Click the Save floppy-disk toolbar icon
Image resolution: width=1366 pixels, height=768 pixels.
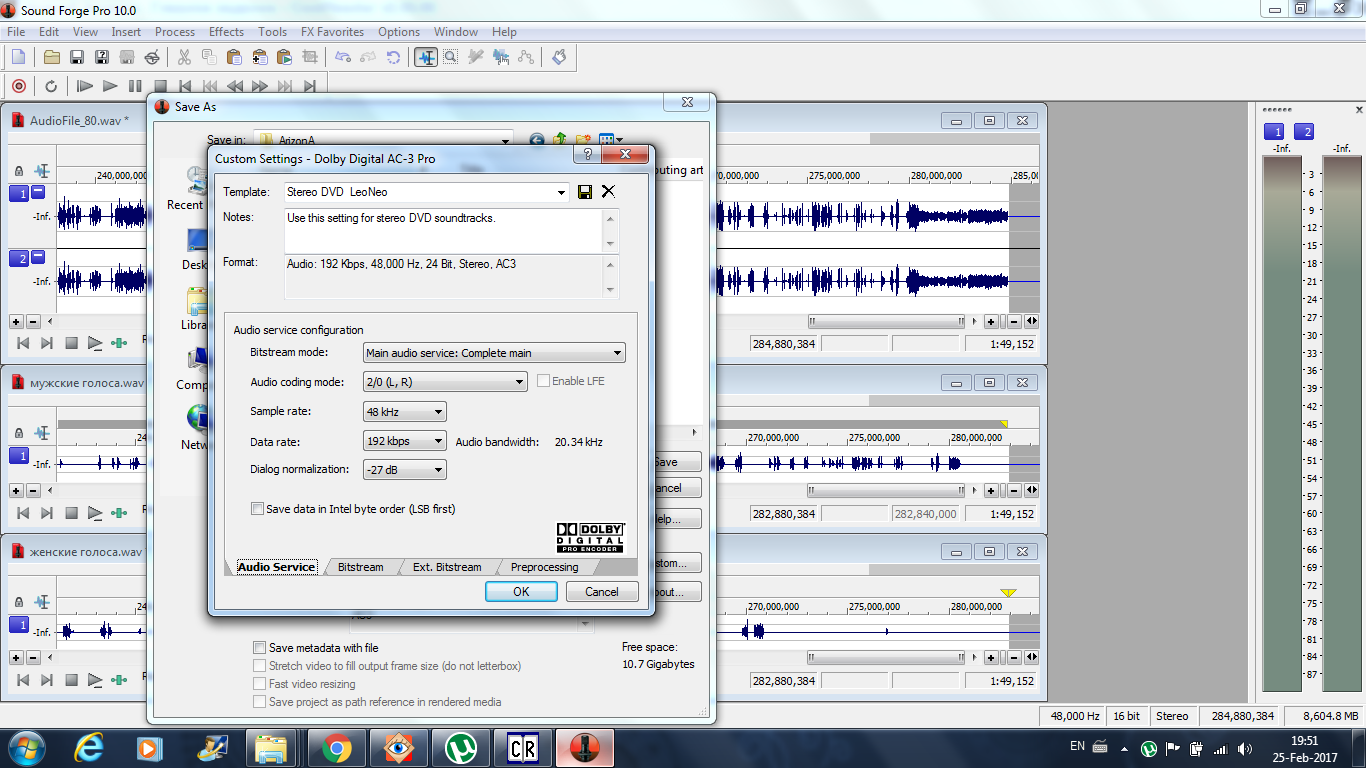point(77,57)
